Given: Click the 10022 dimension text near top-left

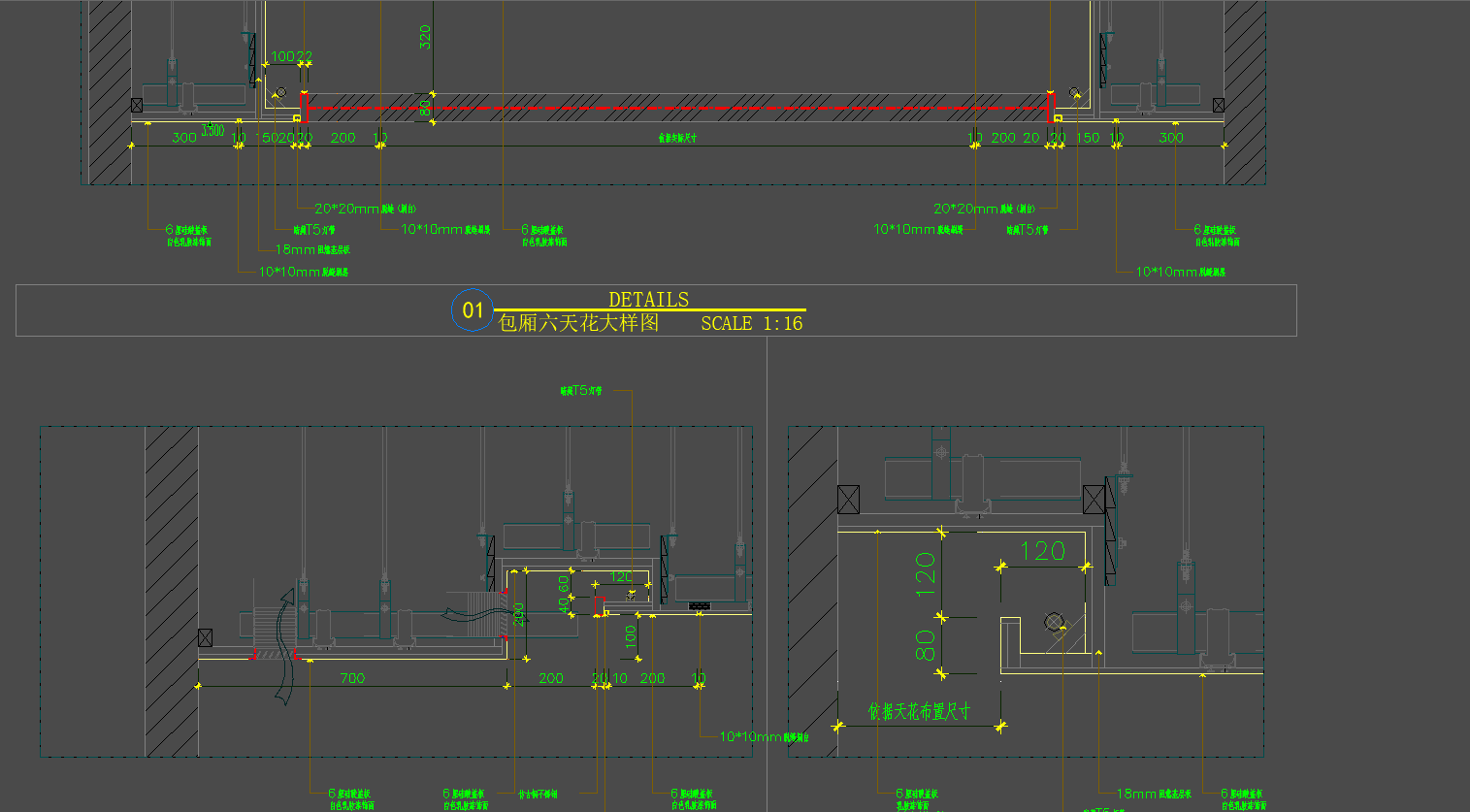Looking at the screenshot, I should [291, 56].
